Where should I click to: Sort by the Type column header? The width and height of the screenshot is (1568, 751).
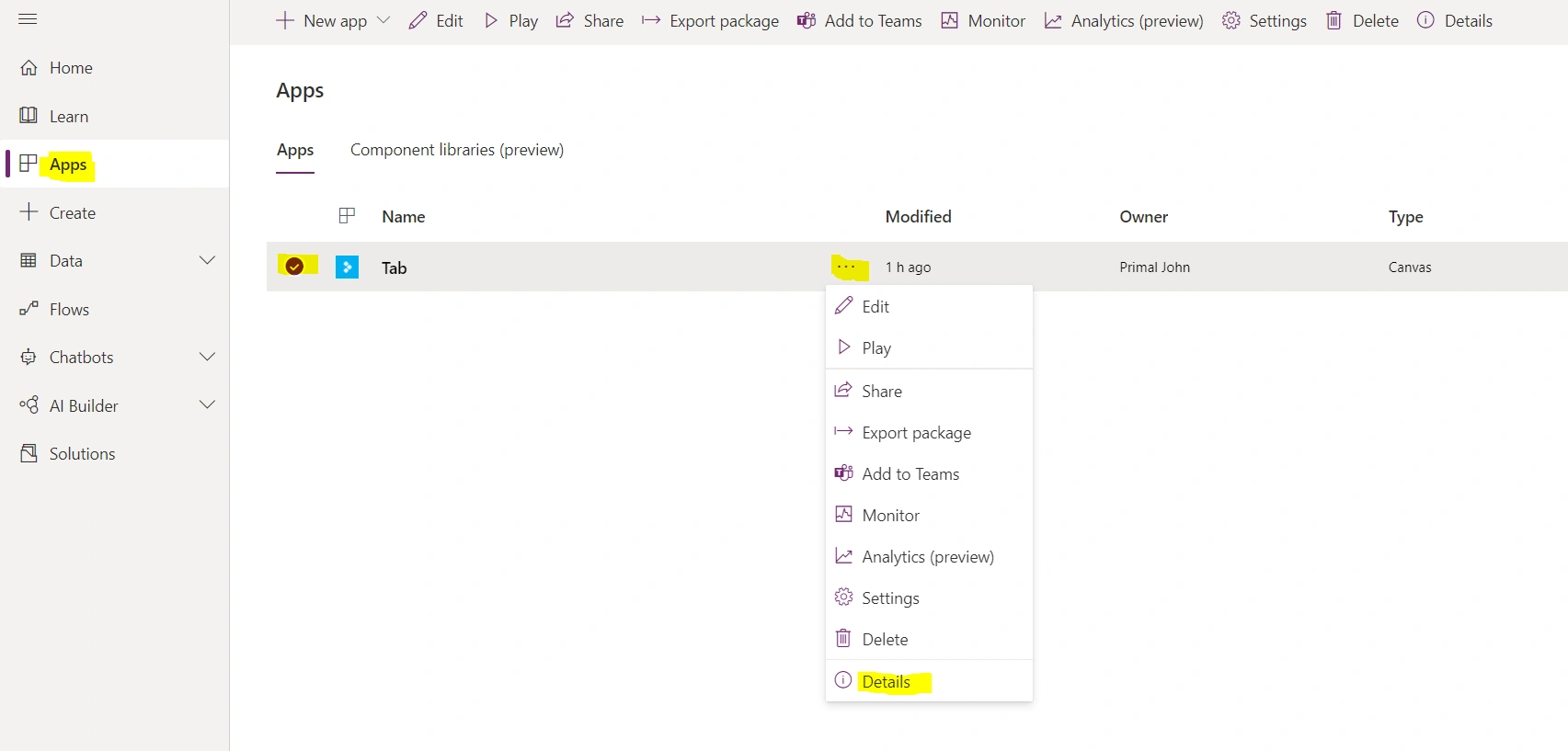coord(1406,217)
